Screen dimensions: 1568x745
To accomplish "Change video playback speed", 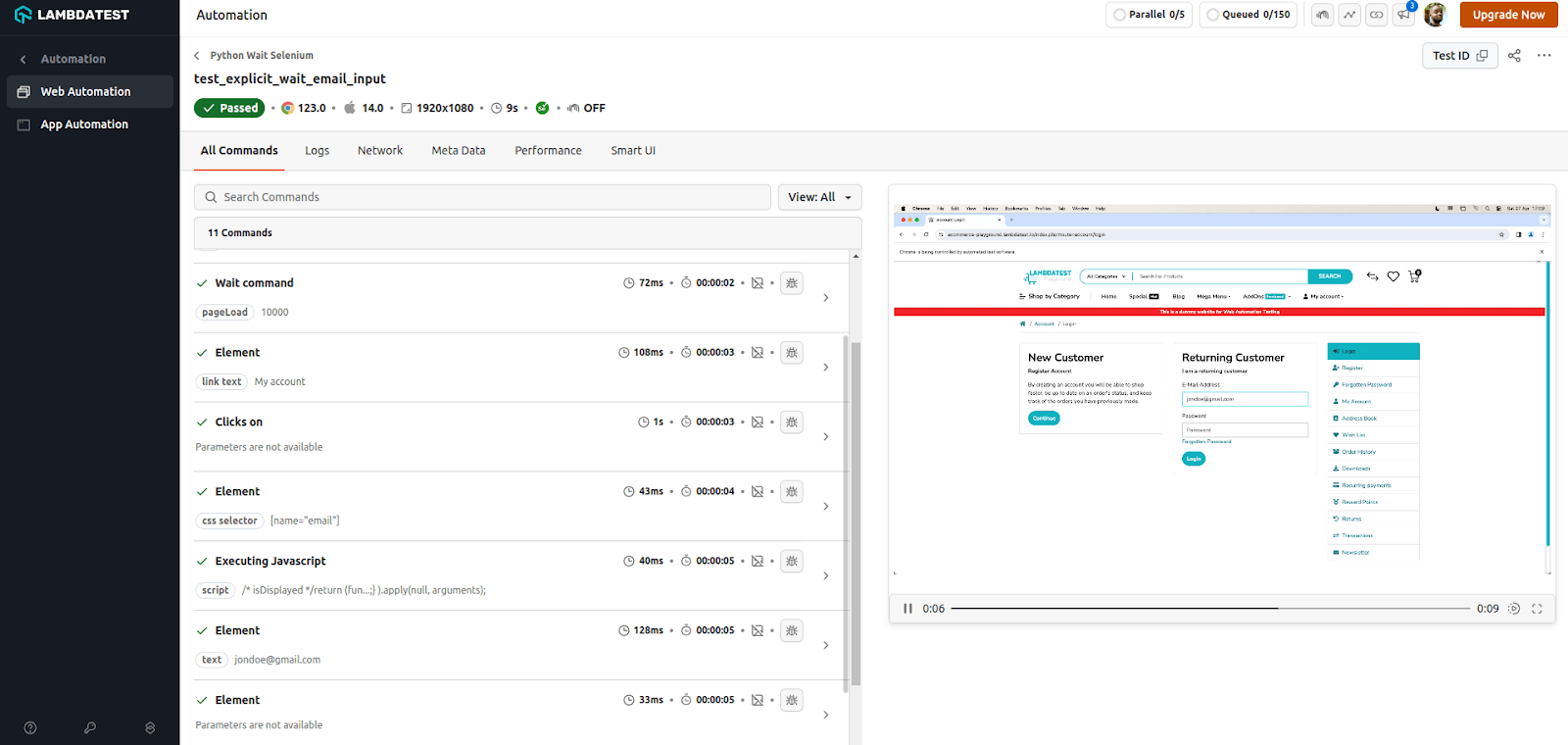I will 1514,609.
